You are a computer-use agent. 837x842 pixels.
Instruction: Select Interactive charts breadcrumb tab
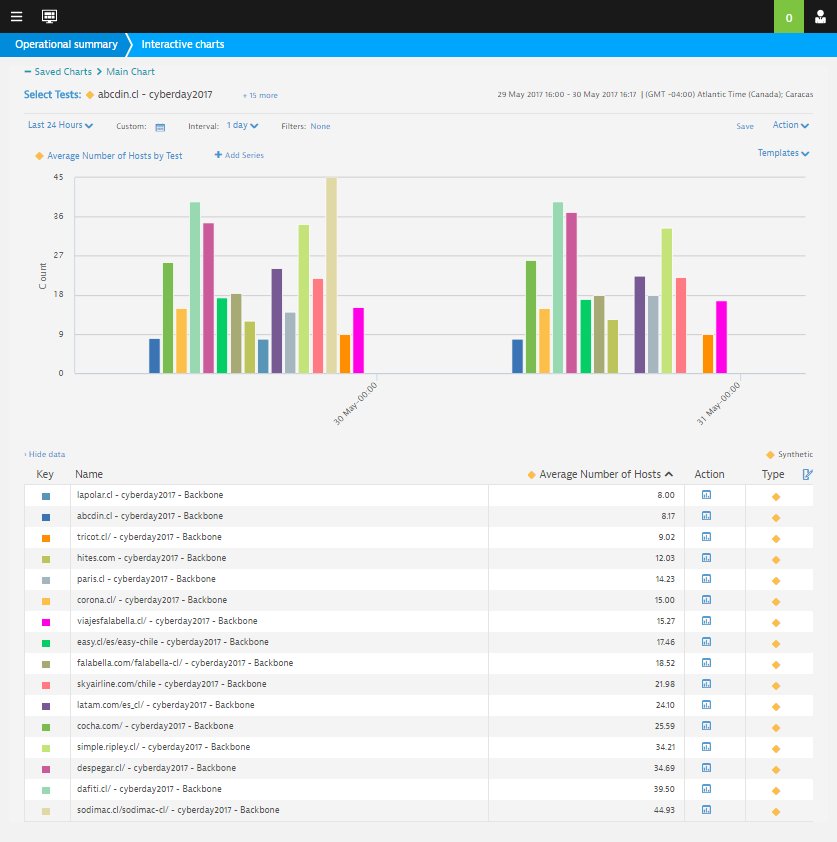click(183, 45)
